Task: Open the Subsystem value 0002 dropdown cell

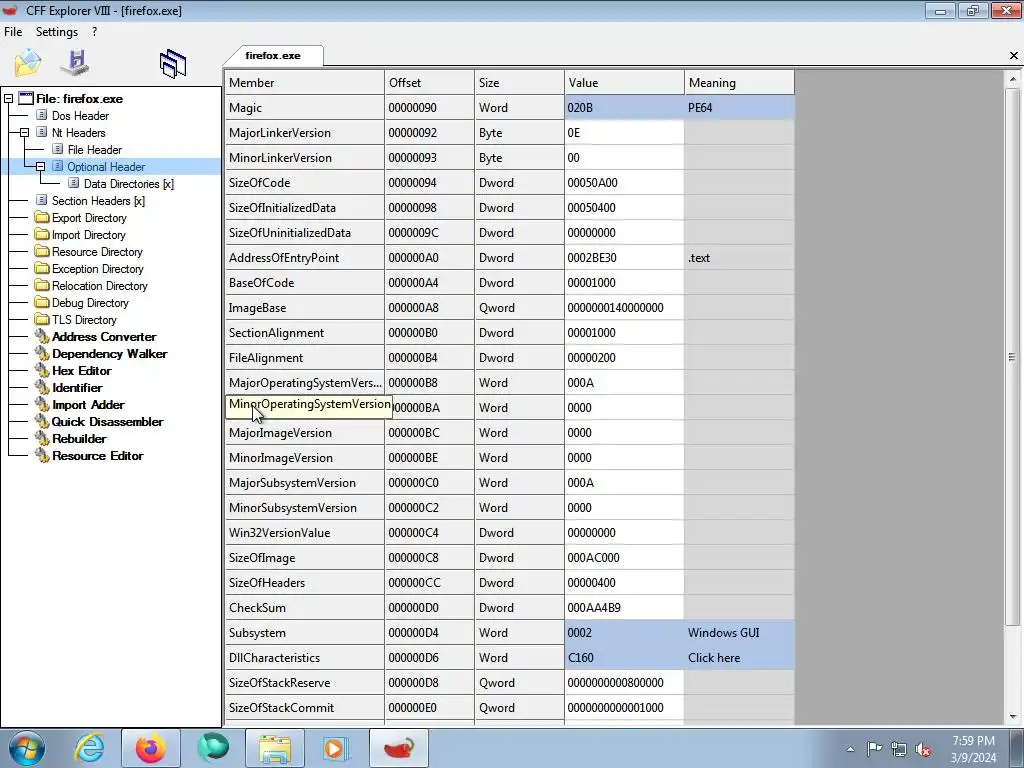Action: 624,633
